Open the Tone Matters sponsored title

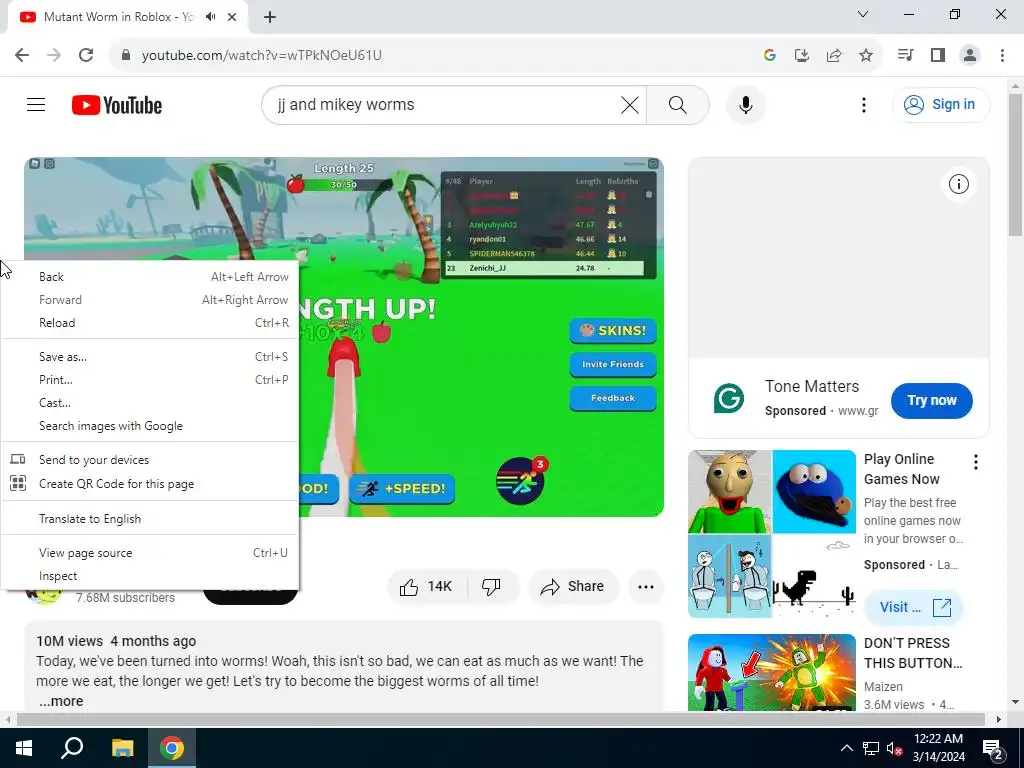coord(812,387)
